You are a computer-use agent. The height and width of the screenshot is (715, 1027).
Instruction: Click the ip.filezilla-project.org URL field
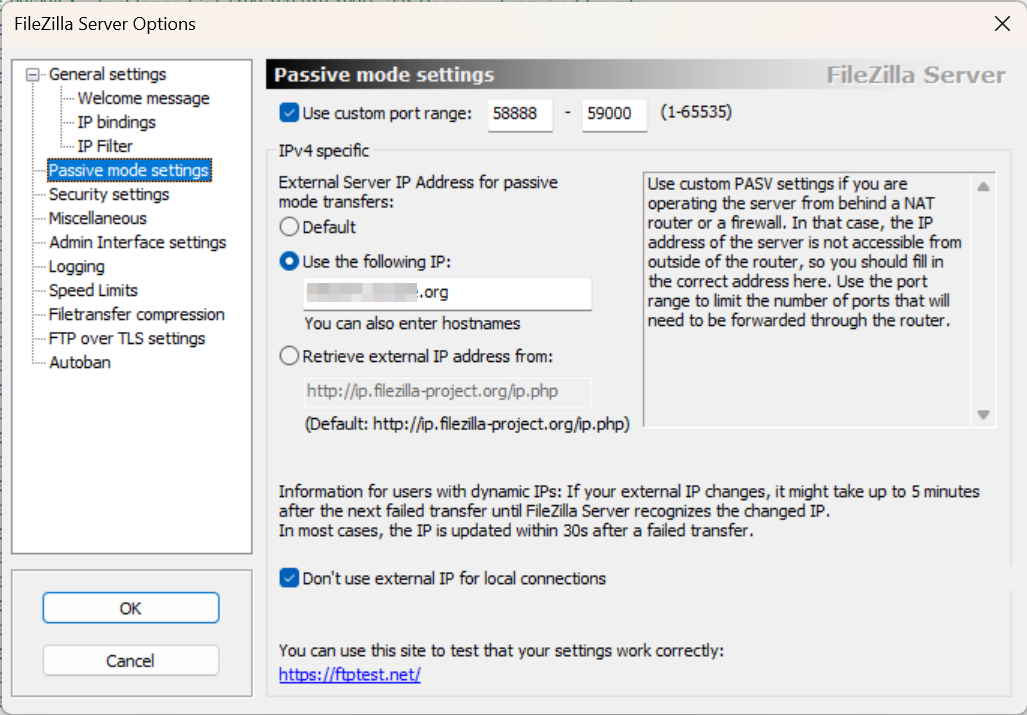(448, 392)
